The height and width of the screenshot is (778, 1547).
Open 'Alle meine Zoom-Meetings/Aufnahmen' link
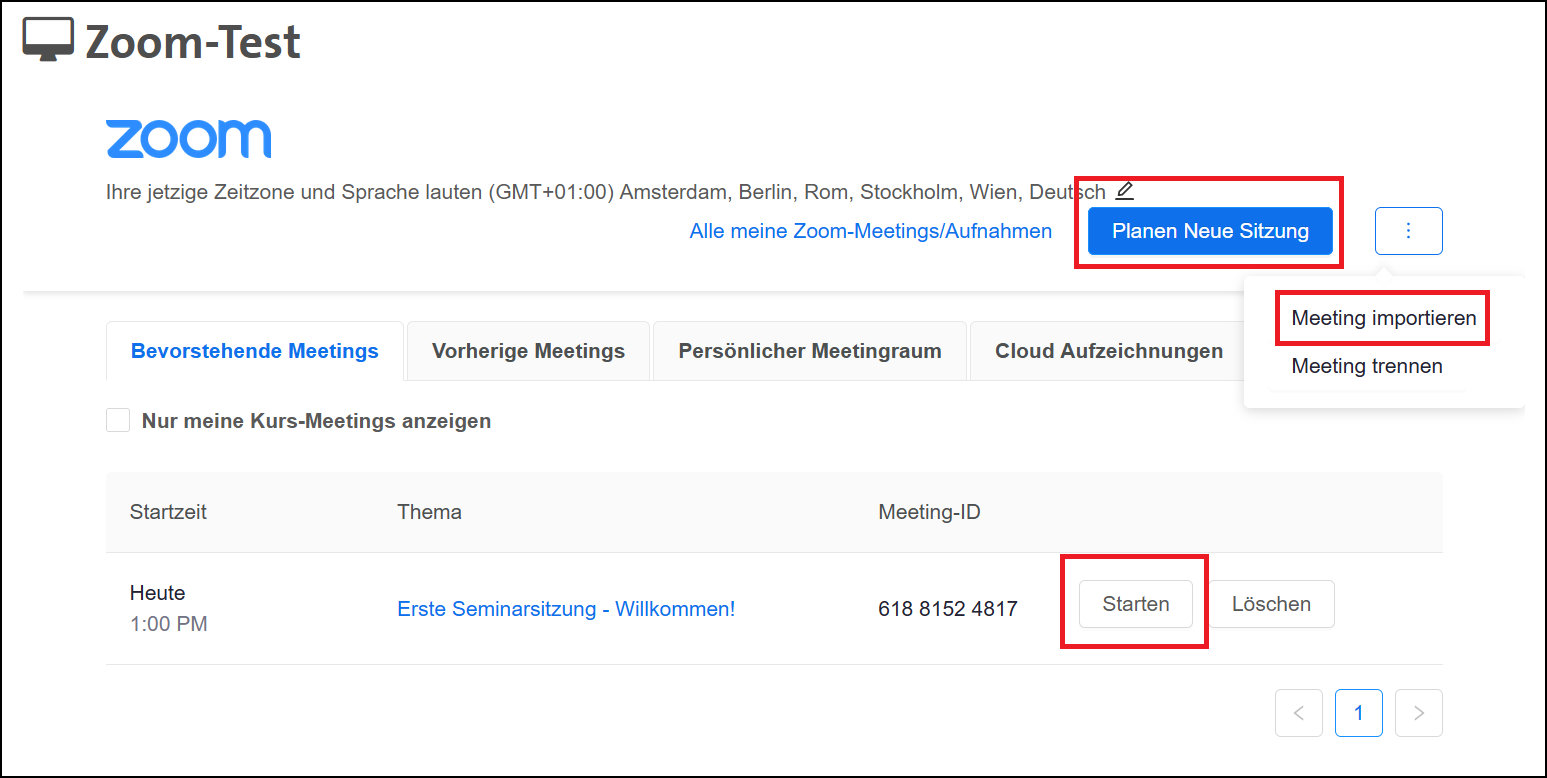870,231
